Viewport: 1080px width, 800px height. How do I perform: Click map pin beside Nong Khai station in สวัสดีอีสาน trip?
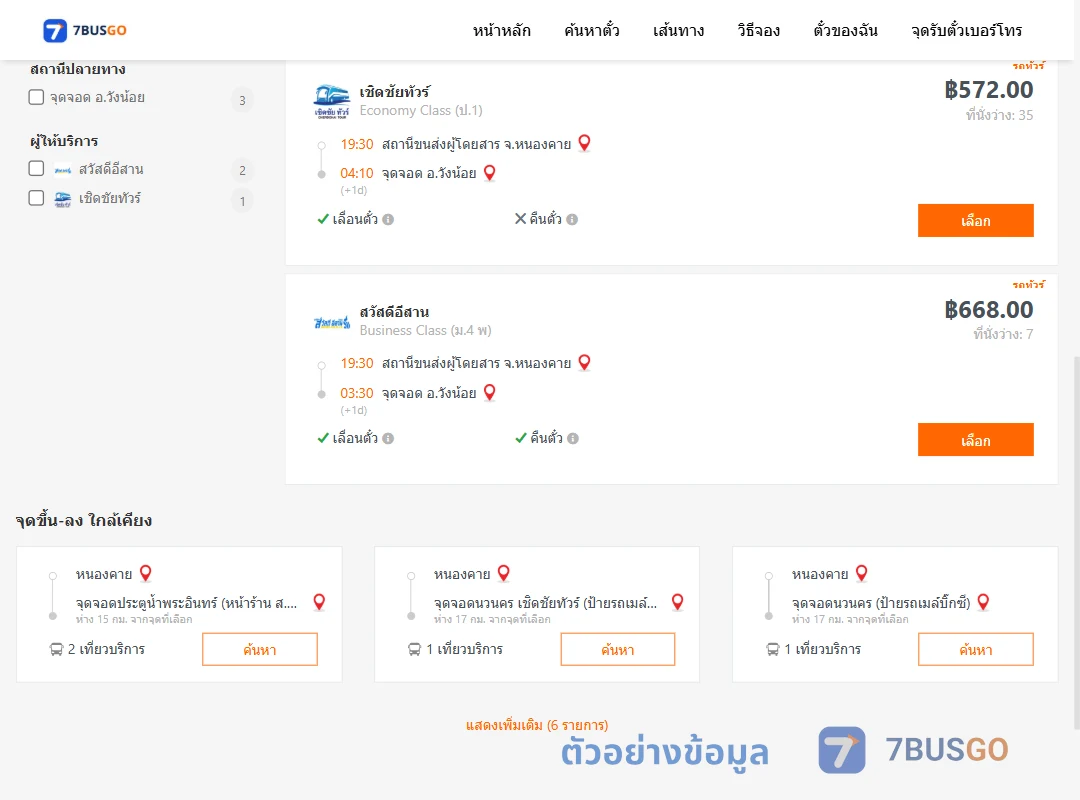(x=584, y=362)
